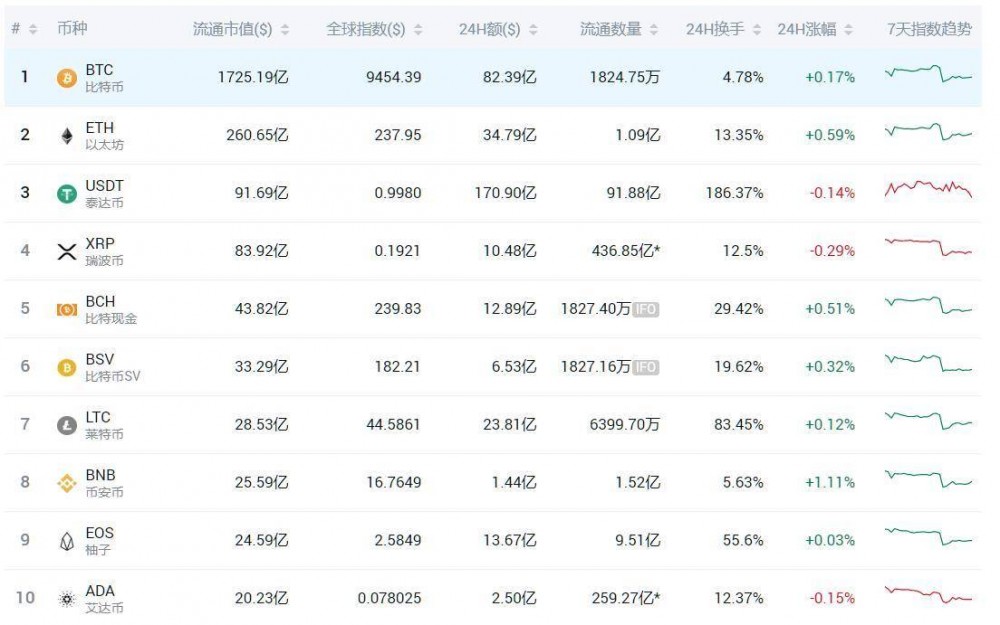The height and width of the screenshot is (625, 1000).
Task: Click the Bitcoin (BTC) coin icon
Action: [x=67, y=78]
